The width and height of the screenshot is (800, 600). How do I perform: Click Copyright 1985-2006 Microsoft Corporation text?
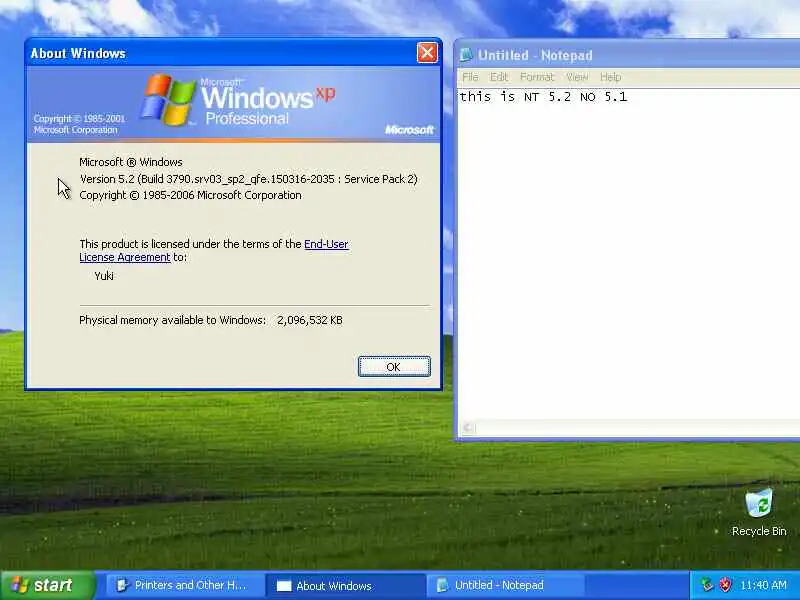(x=190, y=195)
